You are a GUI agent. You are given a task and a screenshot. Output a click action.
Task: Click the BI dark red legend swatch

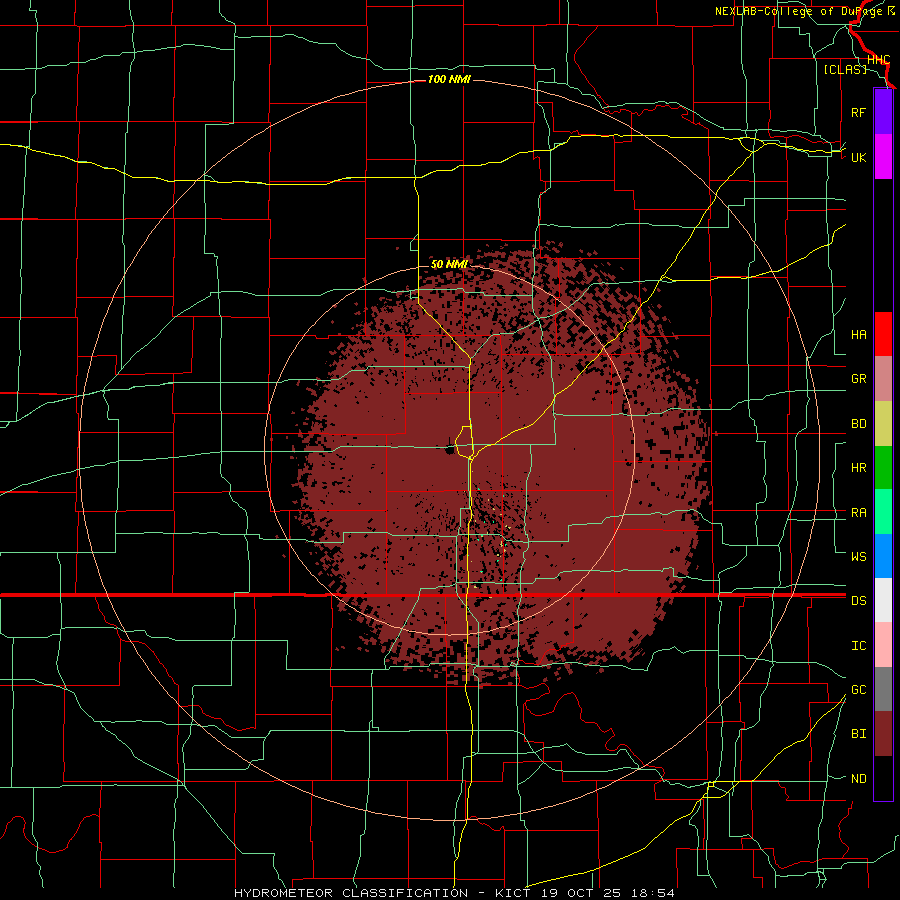click(883, 734)
